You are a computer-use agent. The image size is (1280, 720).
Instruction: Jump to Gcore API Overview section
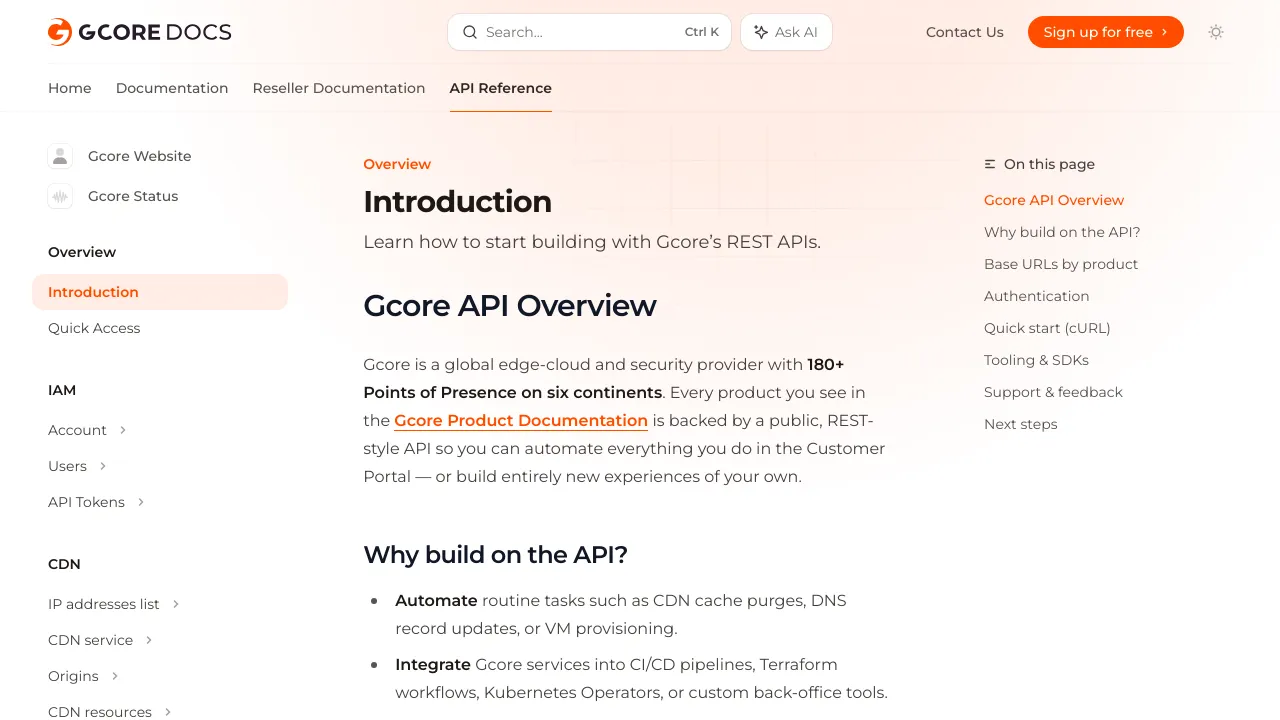(x=1054, y=200)
